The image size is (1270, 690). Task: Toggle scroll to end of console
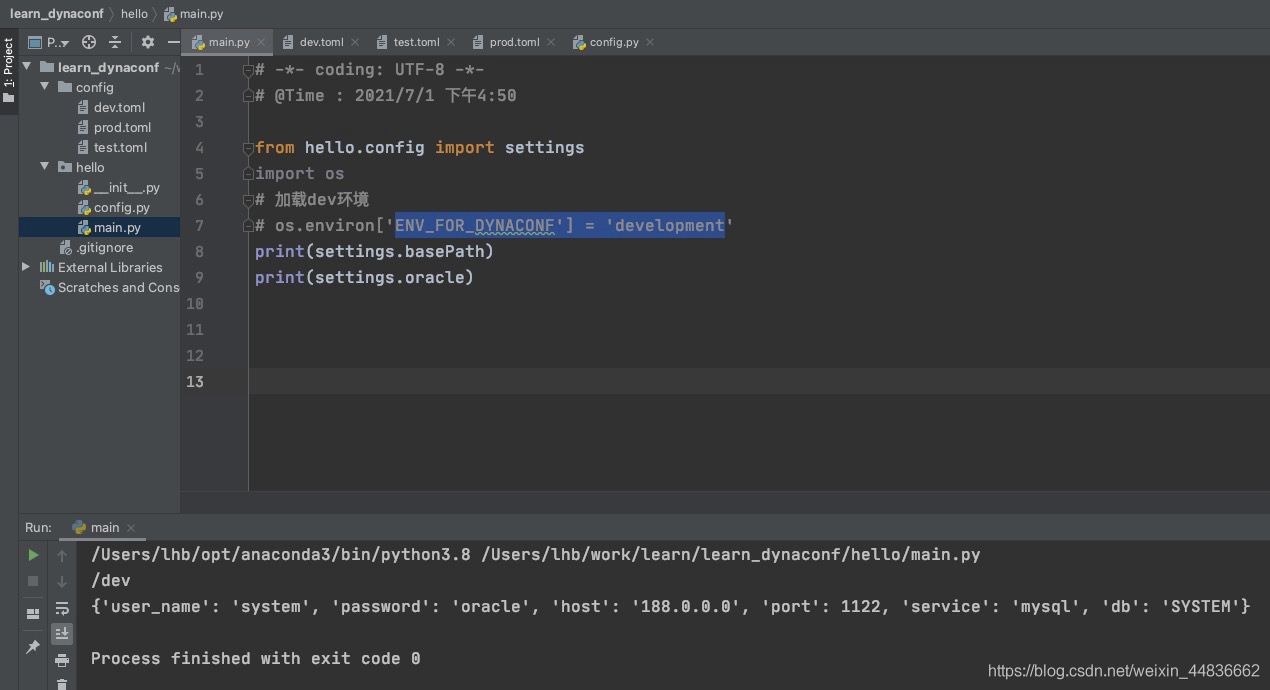point(62,633)
